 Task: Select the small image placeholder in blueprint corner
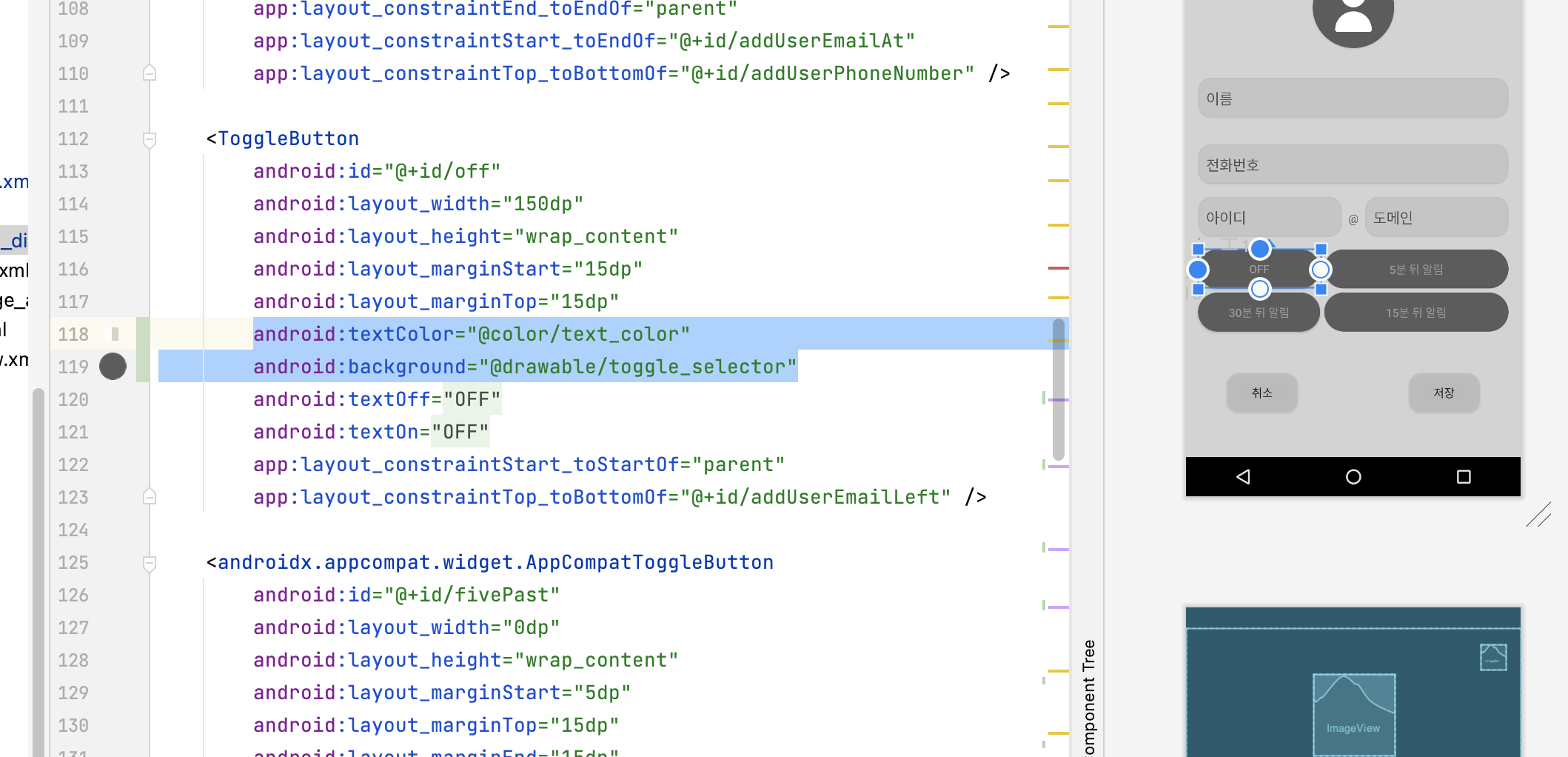(x=1493, y=657)
